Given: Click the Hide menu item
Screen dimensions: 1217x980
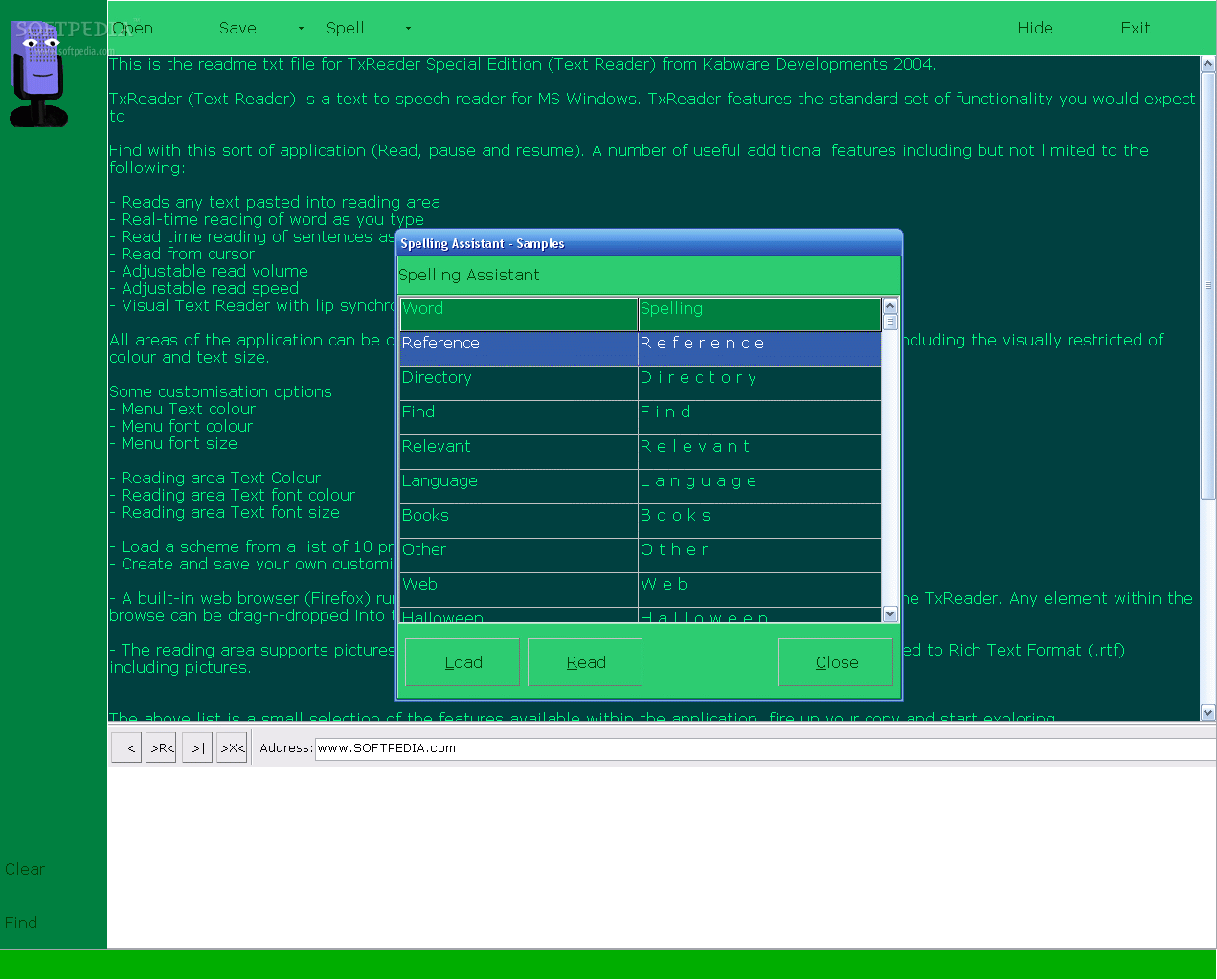Looking at the screenshot, I should [1035, 28].
